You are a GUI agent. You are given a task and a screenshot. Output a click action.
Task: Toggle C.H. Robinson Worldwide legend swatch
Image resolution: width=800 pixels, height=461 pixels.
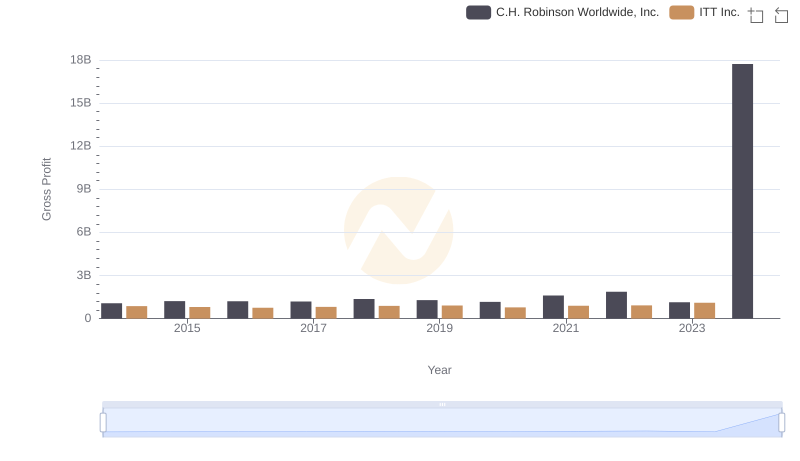(478, 12)
